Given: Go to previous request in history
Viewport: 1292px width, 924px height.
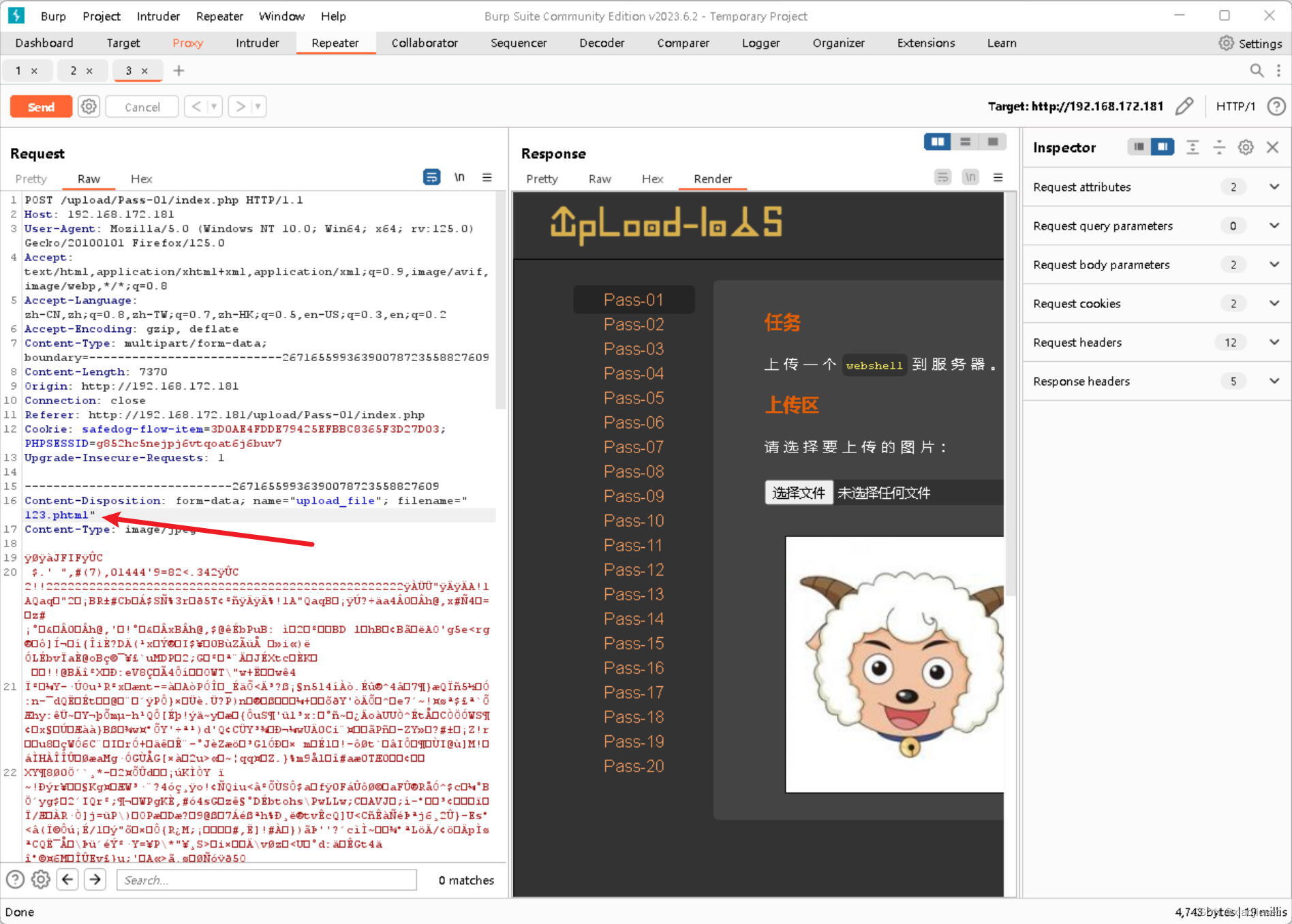Looking at the screenshot, I should pos(196,106).
